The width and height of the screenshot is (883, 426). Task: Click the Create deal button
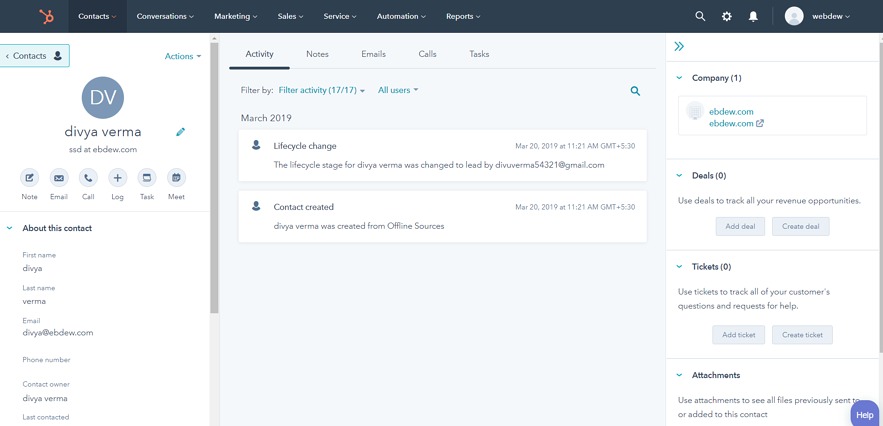800,227
